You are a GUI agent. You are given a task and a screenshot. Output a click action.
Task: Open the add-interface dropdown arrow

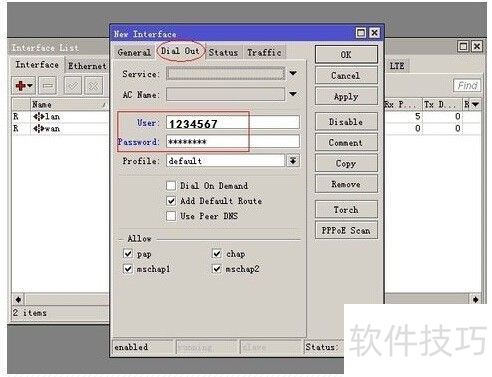[x=30, y=86]
